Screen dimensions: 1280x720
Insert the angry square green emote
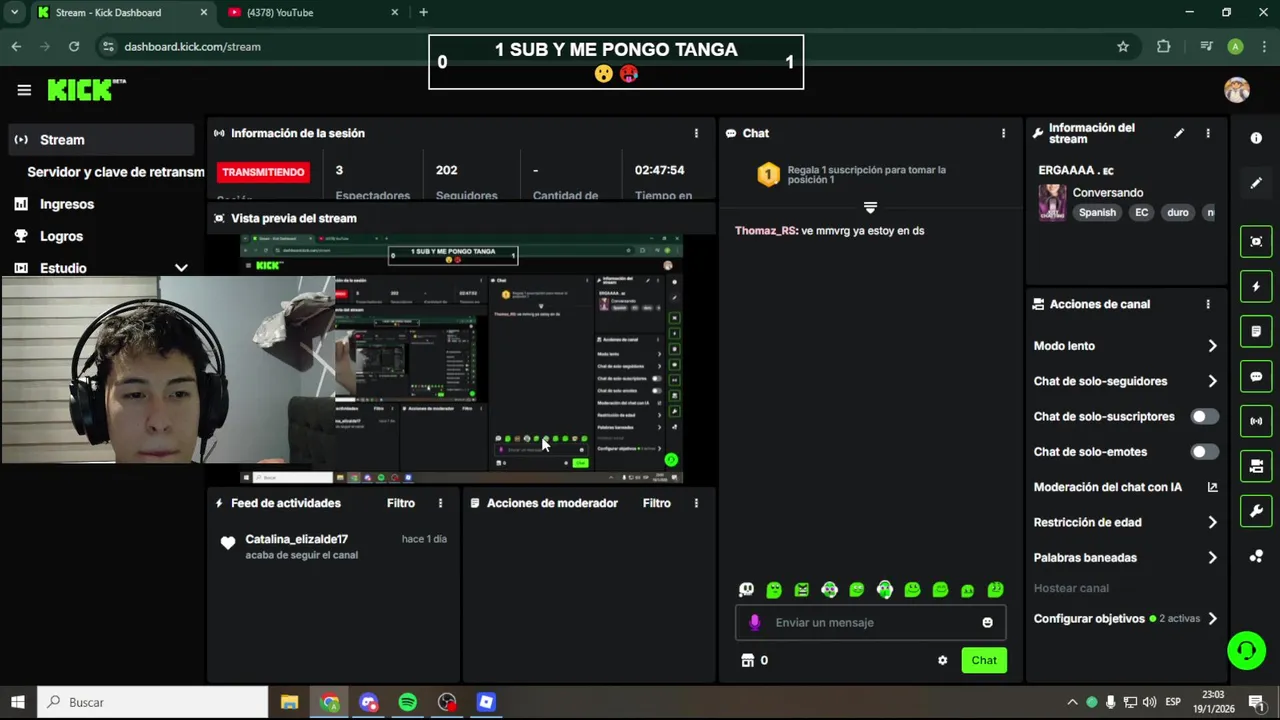click(801, 590)
